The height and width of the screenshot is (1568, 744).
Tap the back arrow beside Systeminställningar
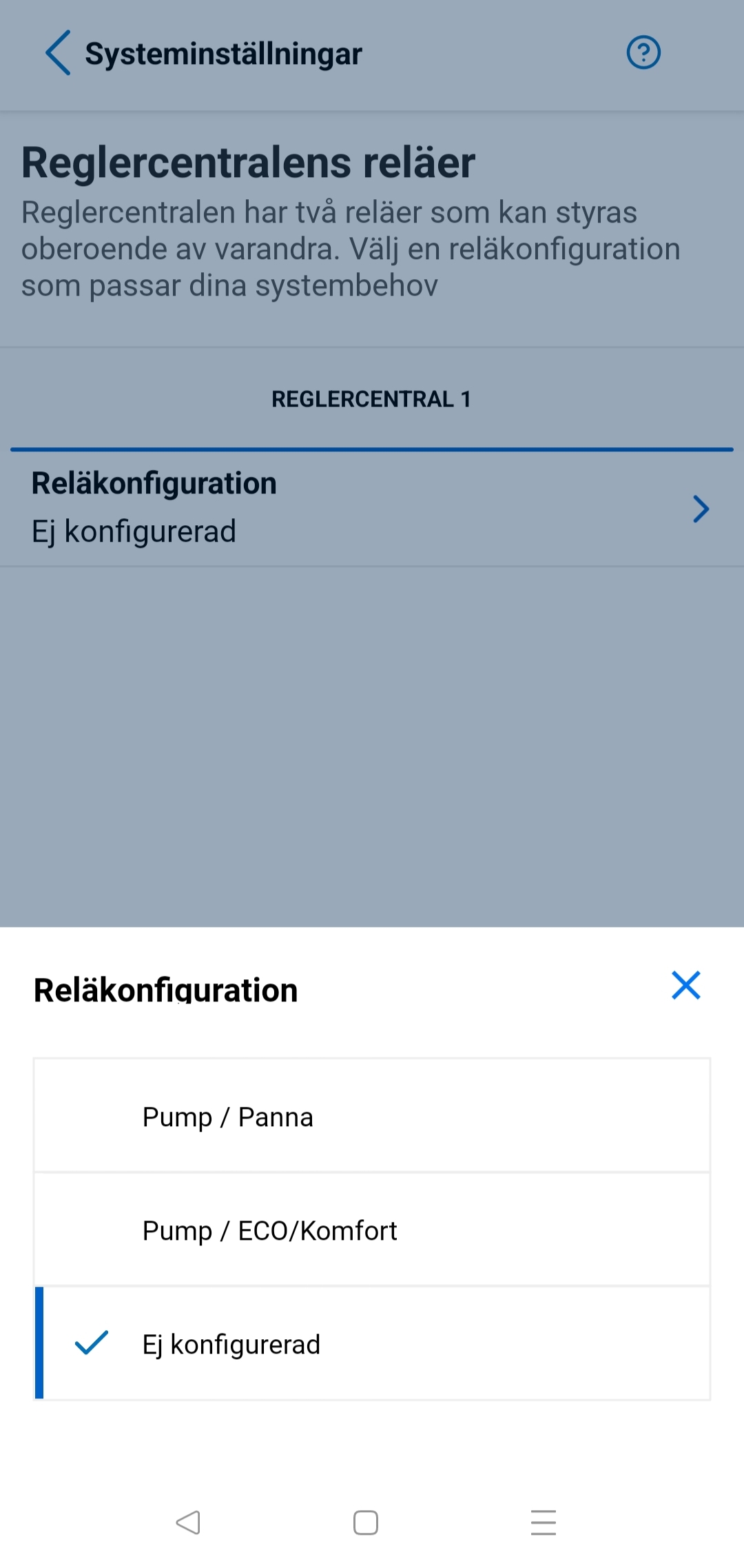click(58, 53)
